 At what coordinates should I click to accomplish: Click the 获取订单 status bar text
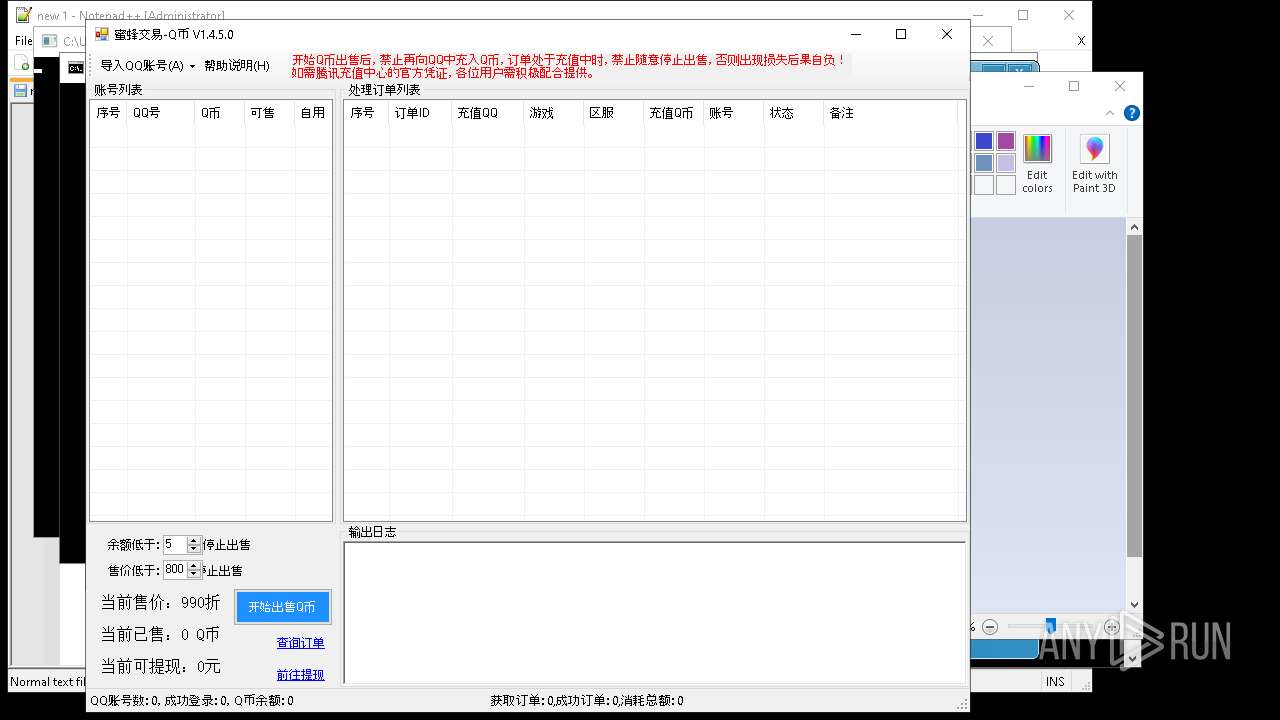point(587,701)
